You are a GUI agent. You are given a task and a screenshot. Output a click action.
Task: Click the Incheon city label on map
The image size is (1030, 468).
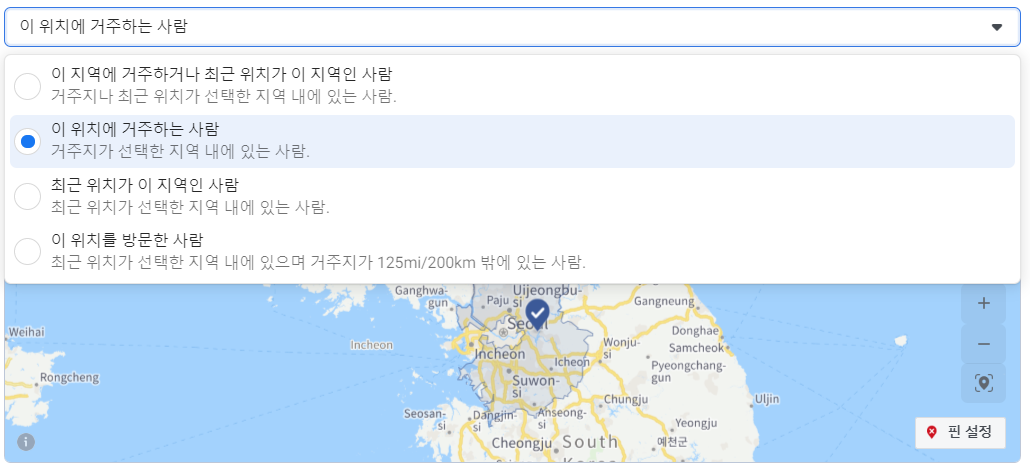pyautogui.click(x=501, y=354)
